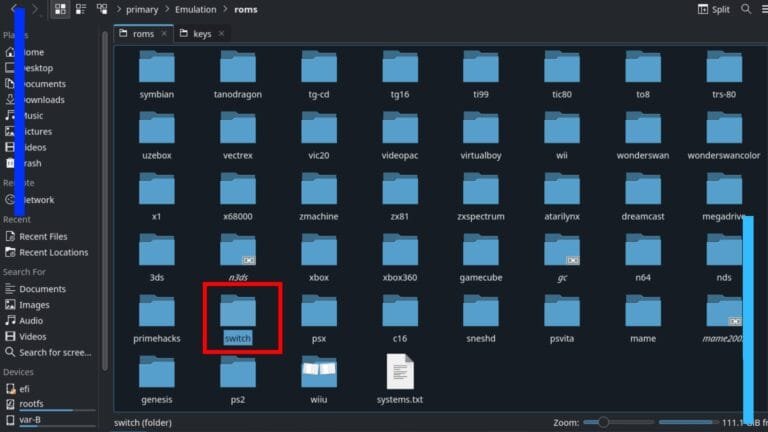Select the n3ds symlink folder
This screenshot has width=768, height=432.
(x=238, y=258)
